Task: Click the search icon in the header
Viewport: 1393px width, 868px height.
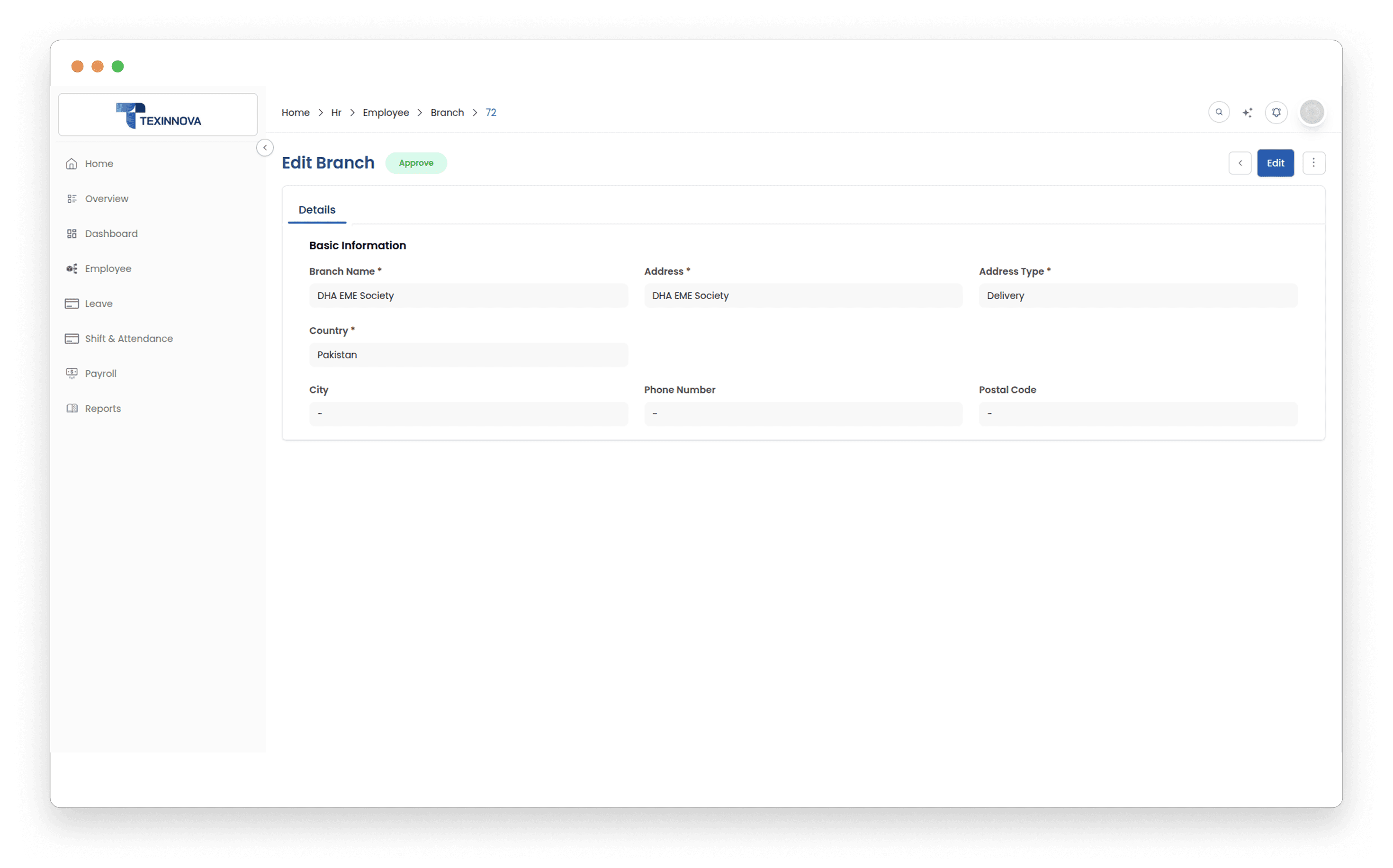Action: point(1218,112)
